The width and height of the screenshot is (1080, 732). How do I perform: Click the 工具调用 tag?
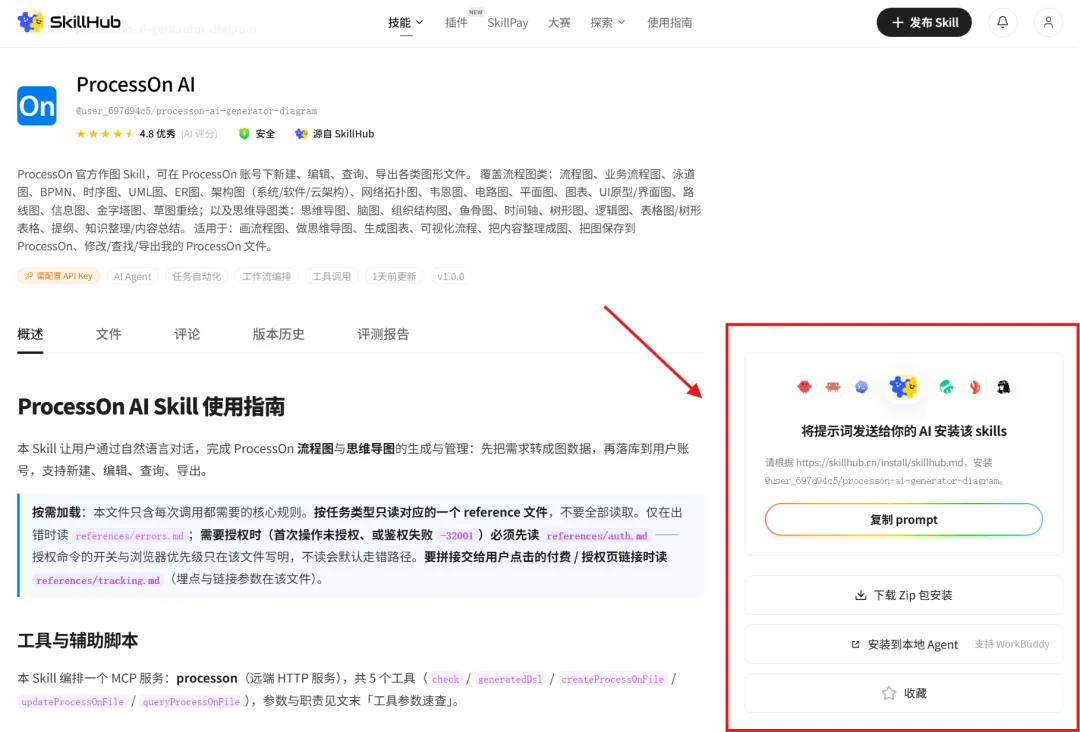tap(332, 276)
